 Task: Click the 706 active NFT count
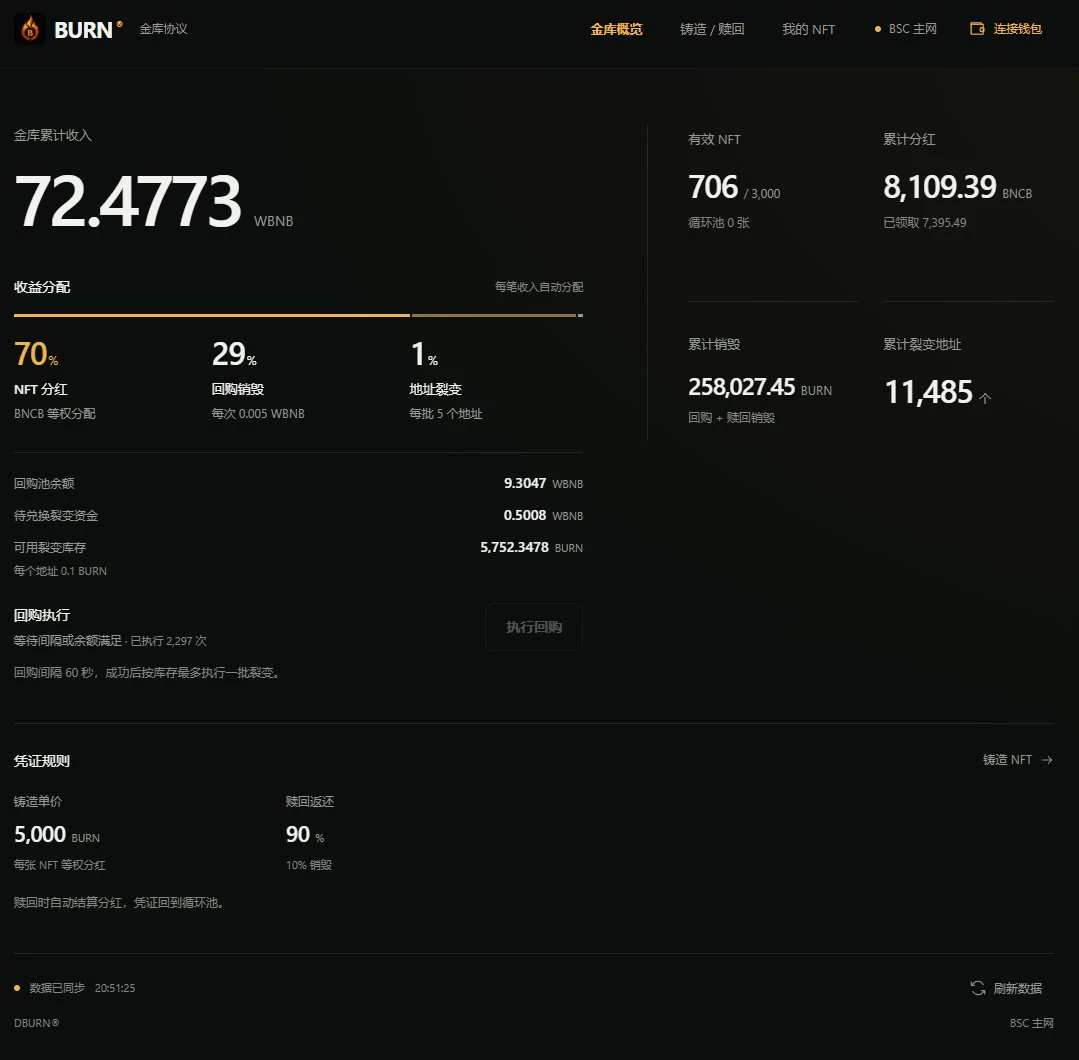click(713, 187)
